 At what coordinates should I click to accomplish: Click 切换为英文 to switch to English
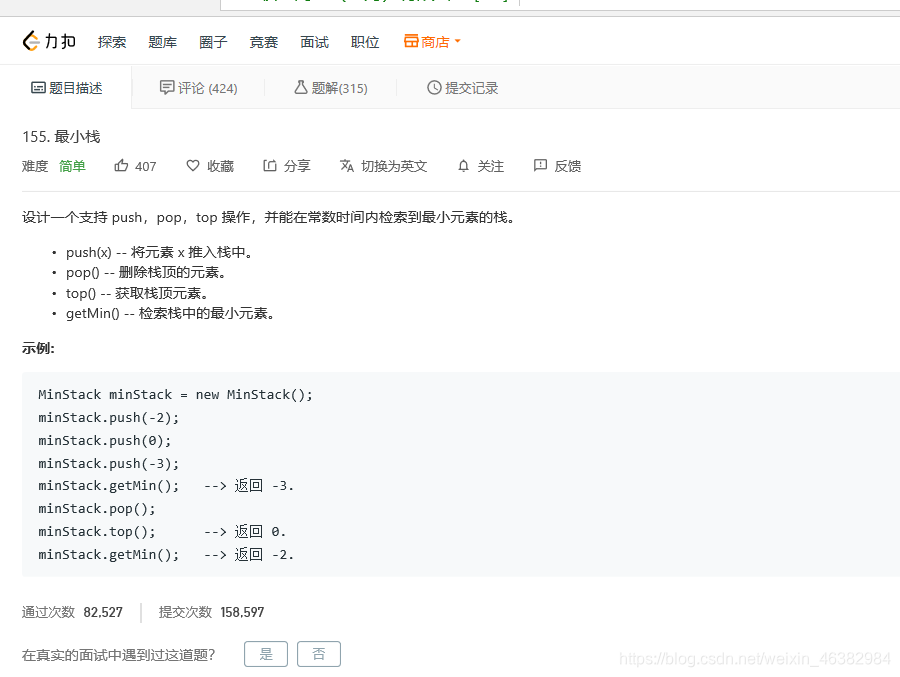coord(383,166)
